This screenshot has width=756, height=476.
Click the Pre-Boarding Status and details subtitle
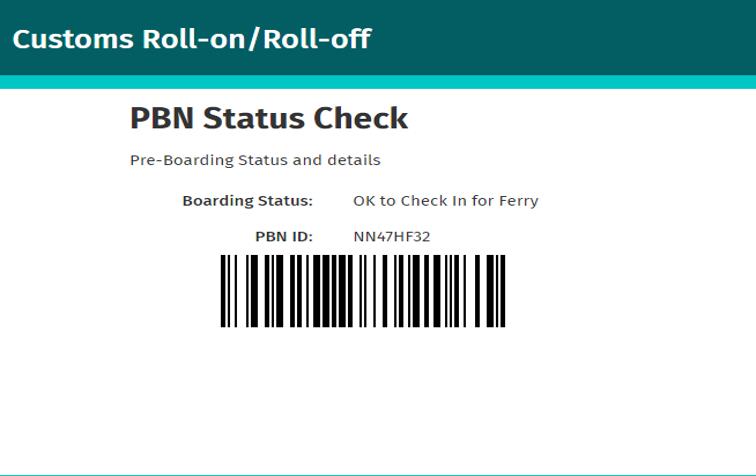point(255,160)
